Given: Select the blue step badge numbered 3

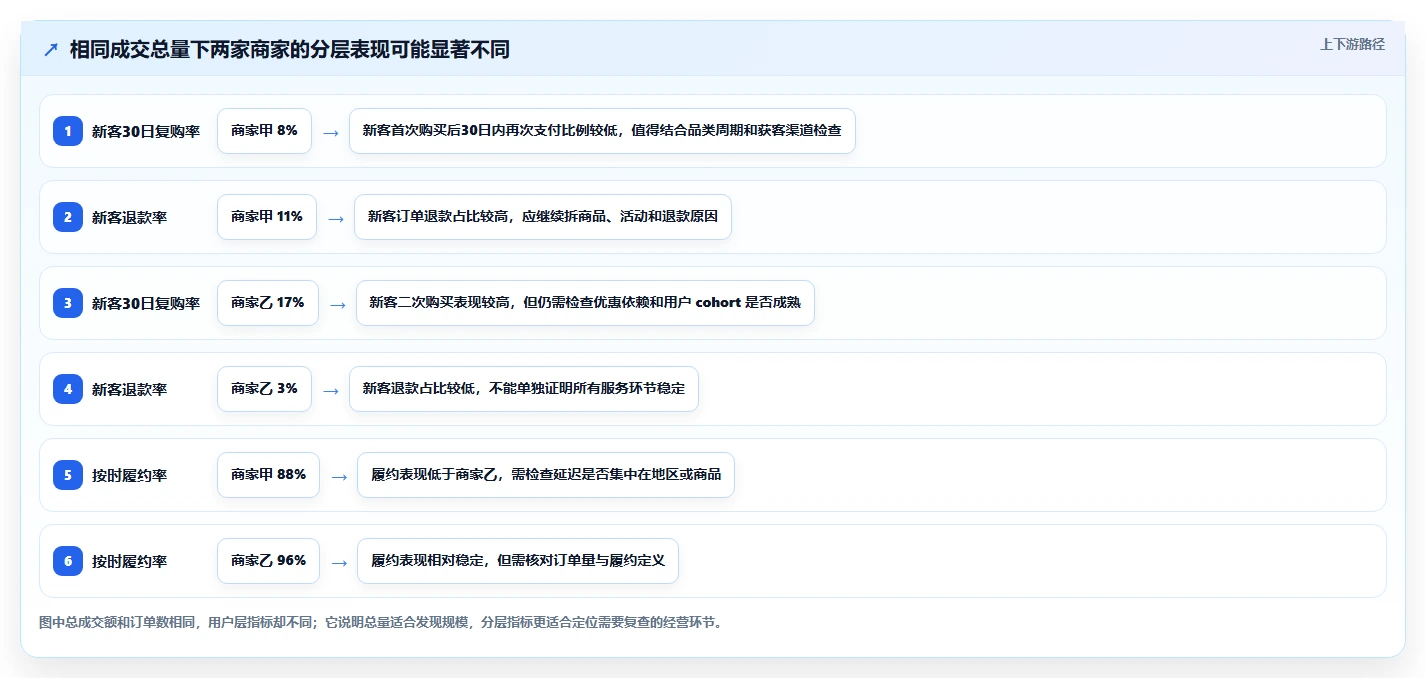Looking at the screenshot, I should pyautogui.click(x=68, y=303).
